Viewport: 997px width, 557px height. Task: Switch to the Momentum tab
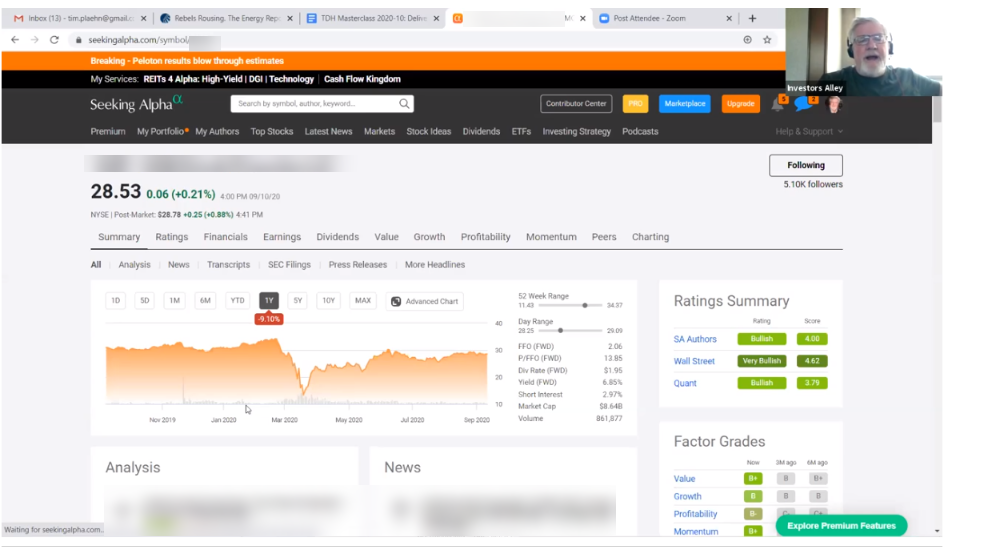point(551,237)
